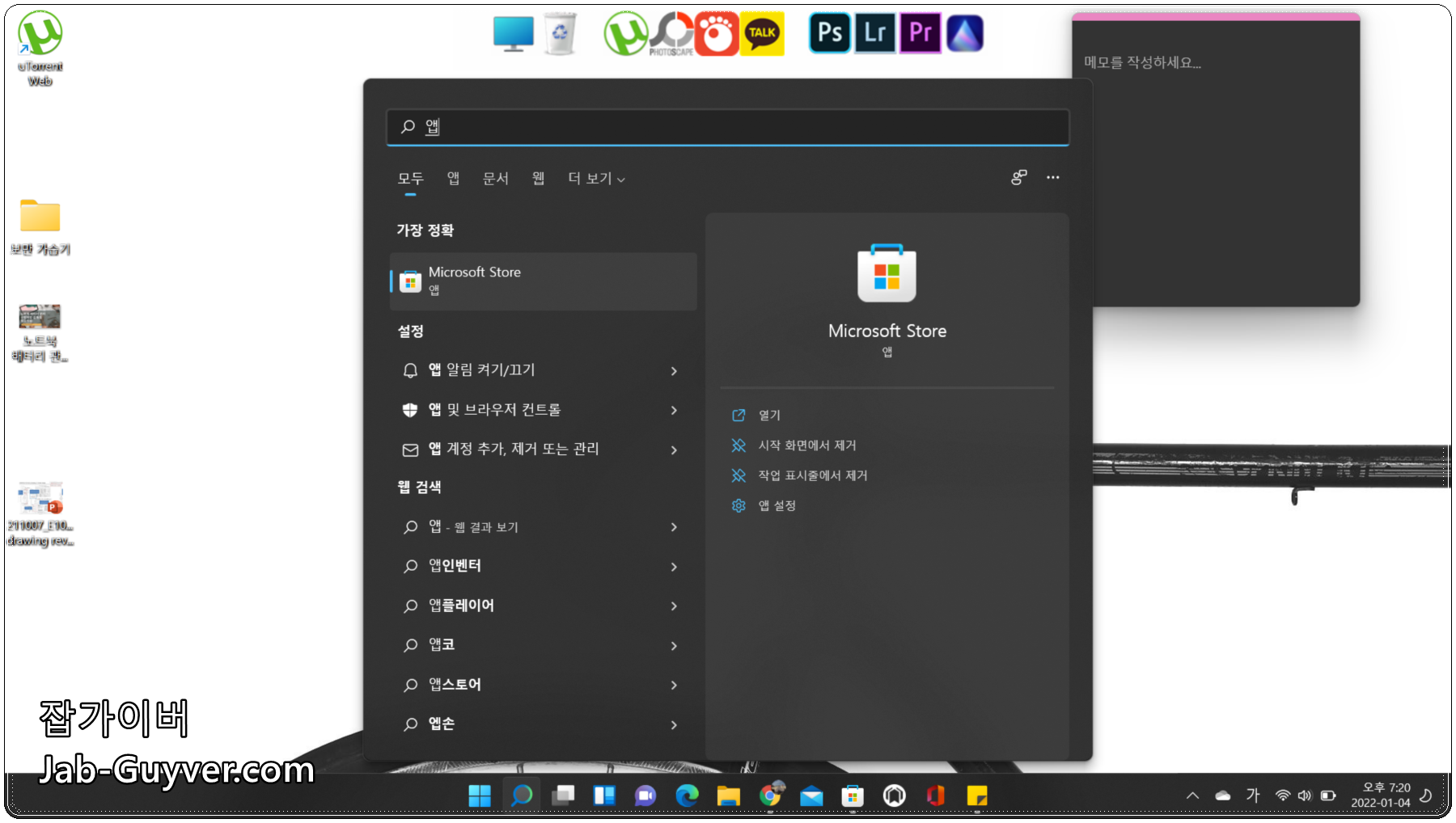This screenshot has height=823, width=1456.
Task: Open Photoshop from the desktop icon
Action: [830, 32]
